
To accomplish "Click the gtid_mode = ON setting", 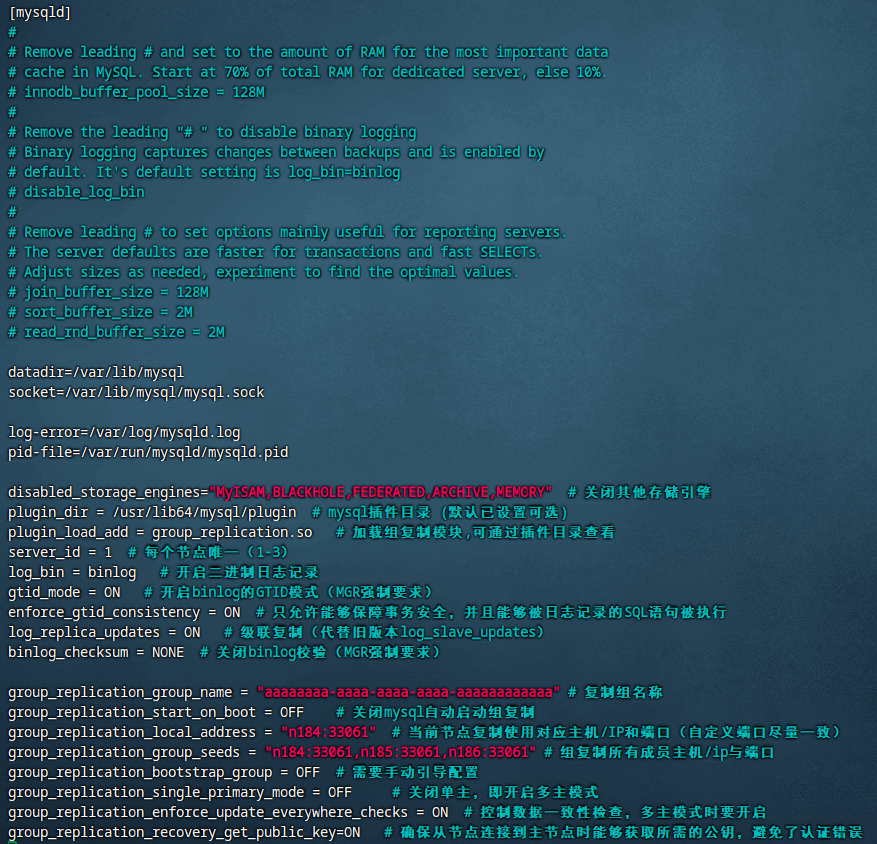I will tap(63, 592).
